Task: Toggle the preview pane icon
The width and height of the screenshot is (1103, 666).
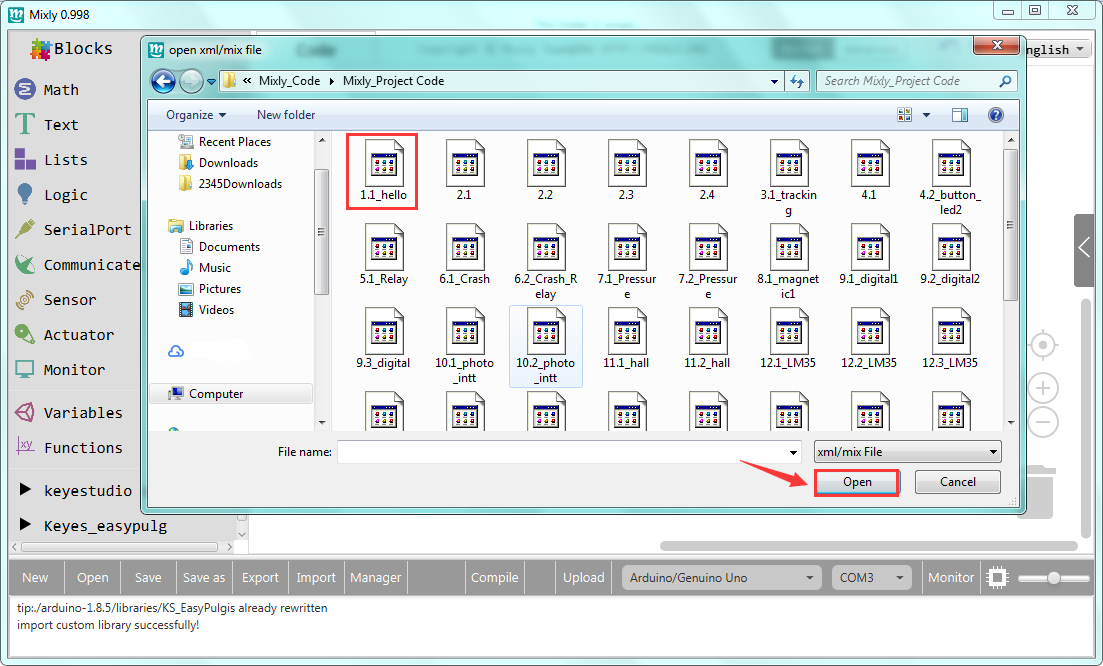Action: click(x=960, y=115)
